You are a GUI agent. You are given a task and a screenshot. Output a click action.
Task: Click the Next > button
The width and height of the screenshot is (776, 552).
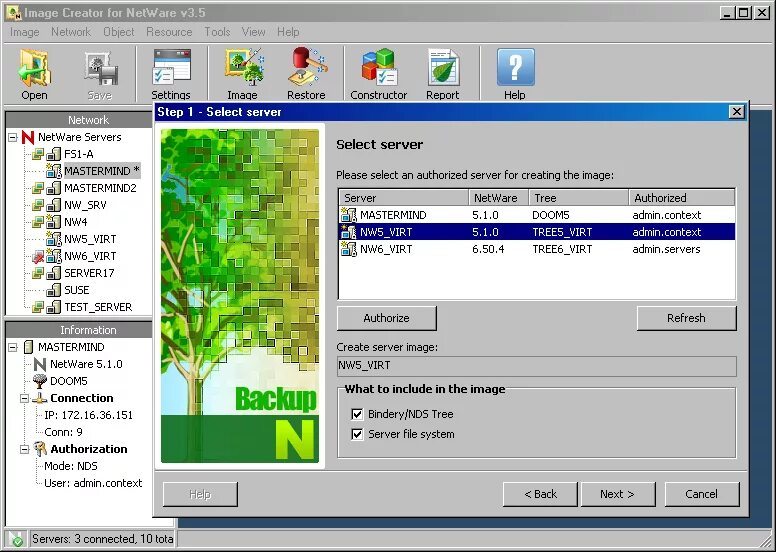click(x=618, y=494)
